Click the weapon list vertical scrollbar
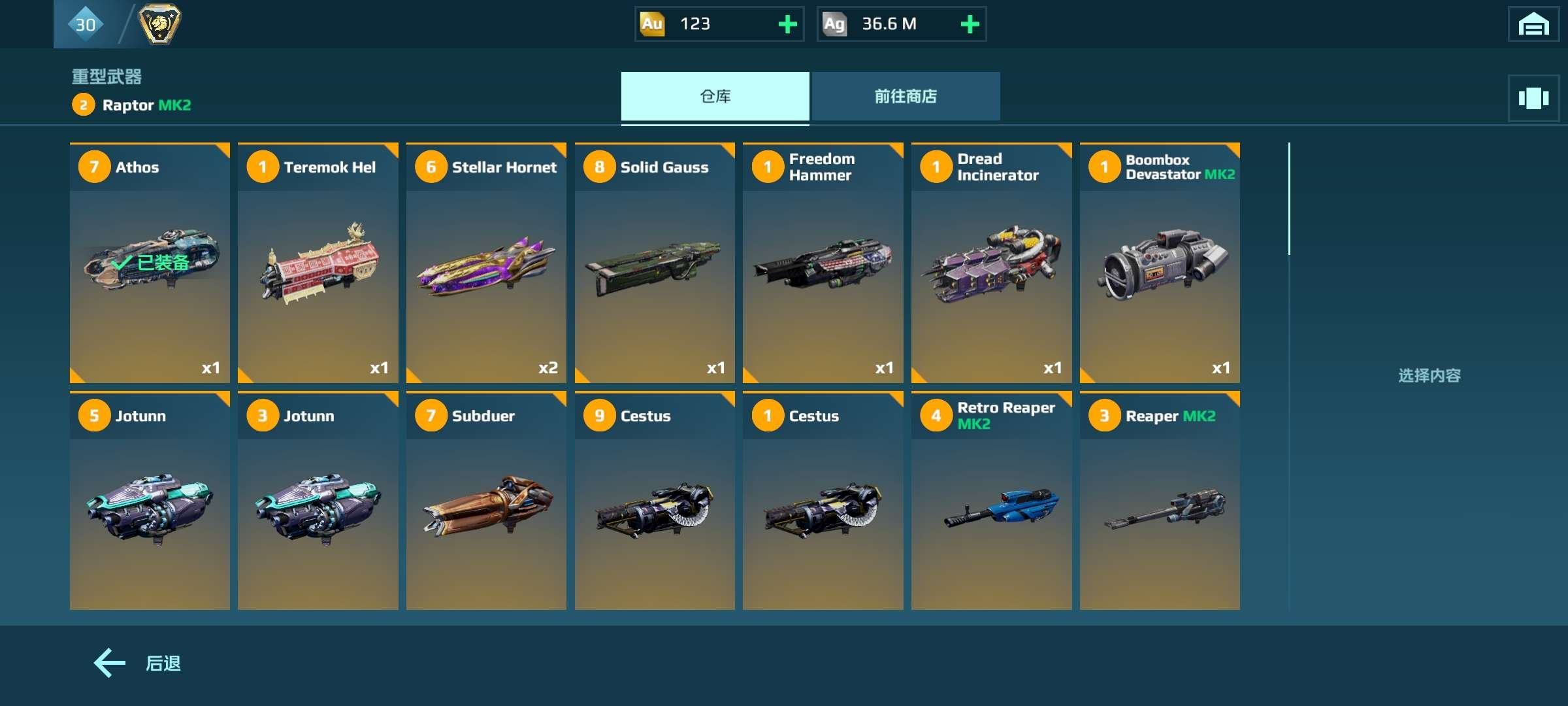Screen dimensions: 1568x706 pyautogui.click(x=1289, y=199)
